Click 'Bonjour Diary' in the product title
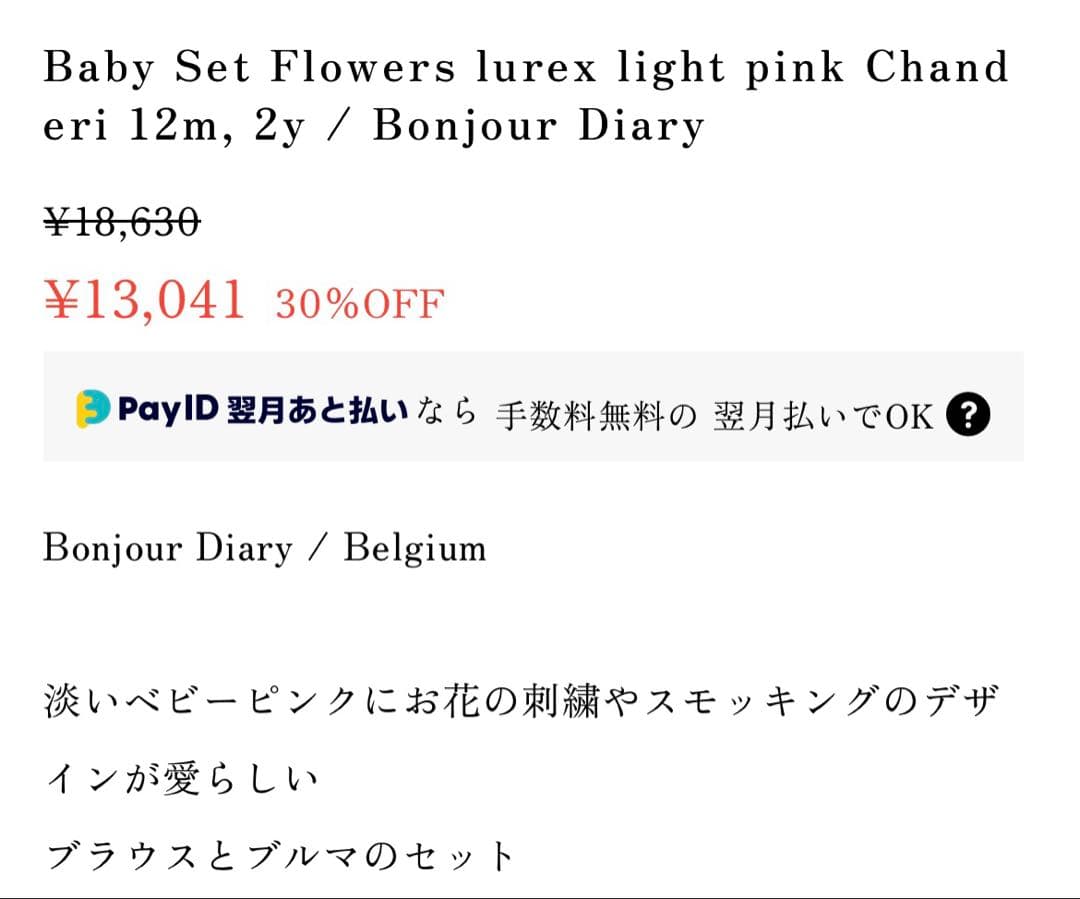Viewport: 1080px width, 899px height. pyautogui.click(x=539, y=128)
